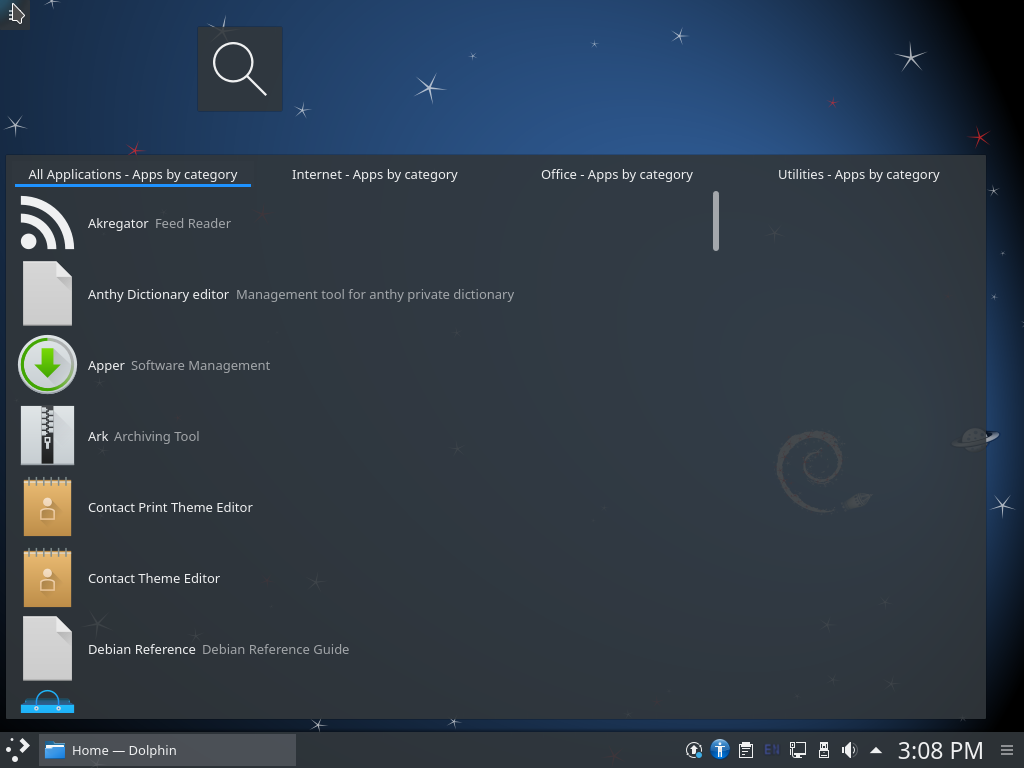
Task: Switch to Utilities apps category tab
Action: point(858,174)
